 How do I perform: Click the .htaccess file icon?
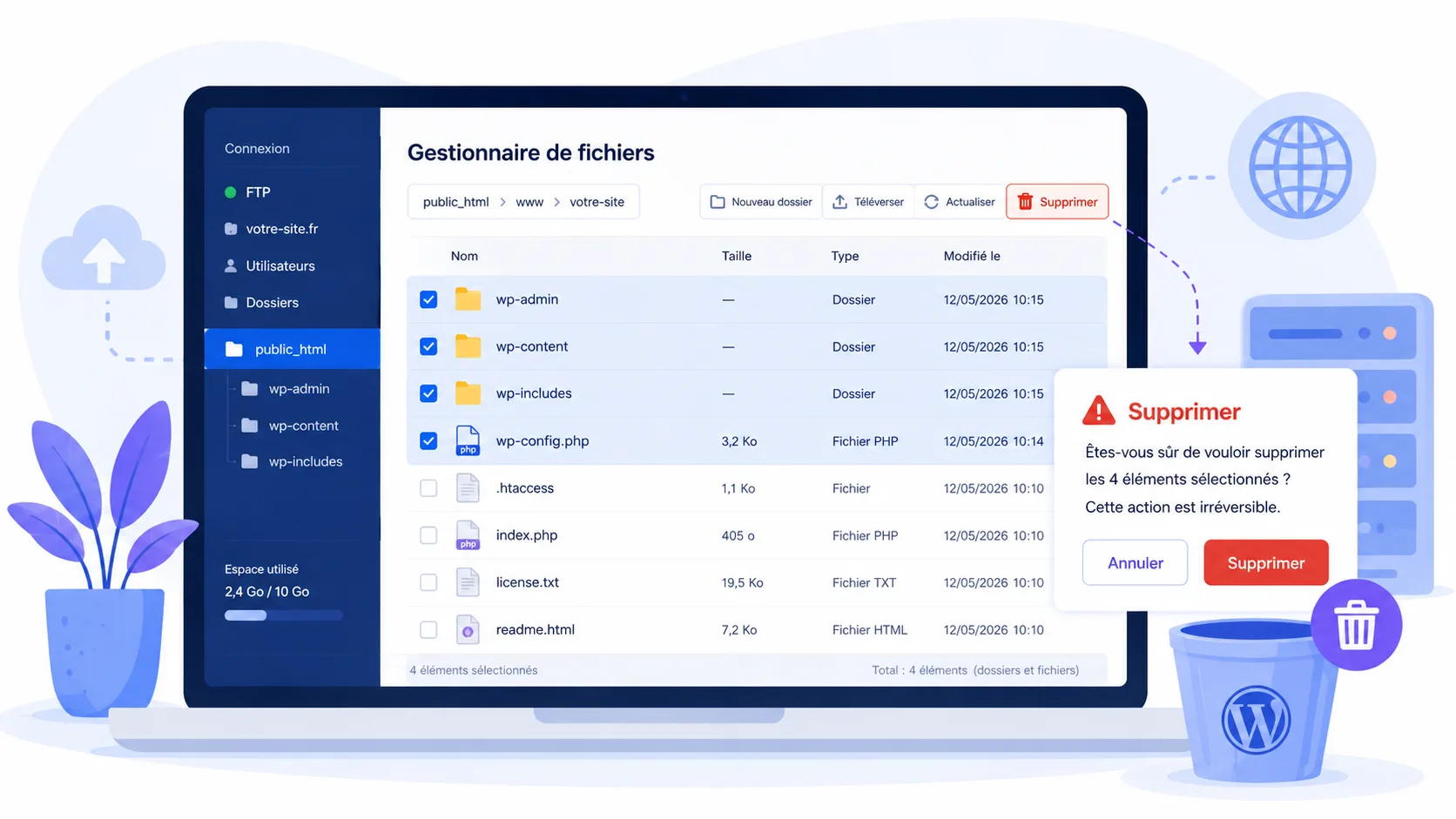[x=468, y=488]
